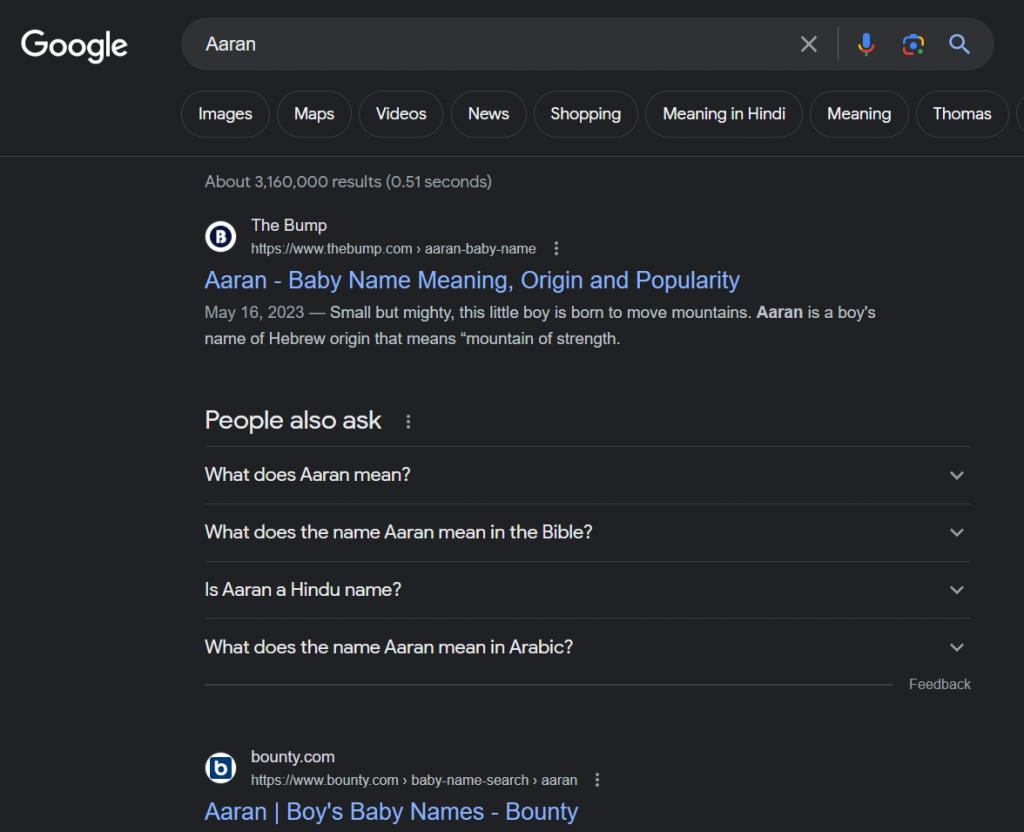The height and width of the screenshot is (832, 1024).
Task: Open People also ask options menu
Action: click(408, 422)
